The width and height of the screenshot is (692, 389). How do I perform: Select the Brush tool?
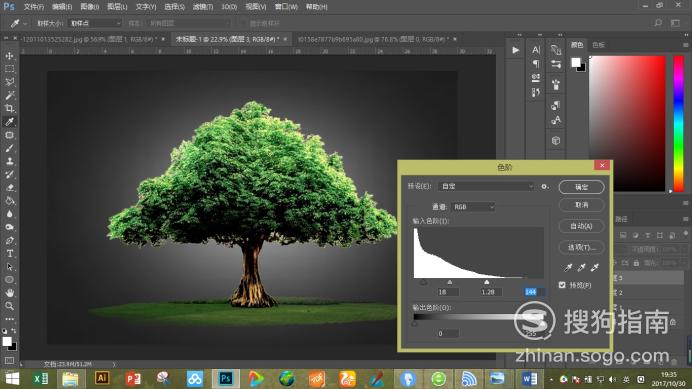[9, 148]
